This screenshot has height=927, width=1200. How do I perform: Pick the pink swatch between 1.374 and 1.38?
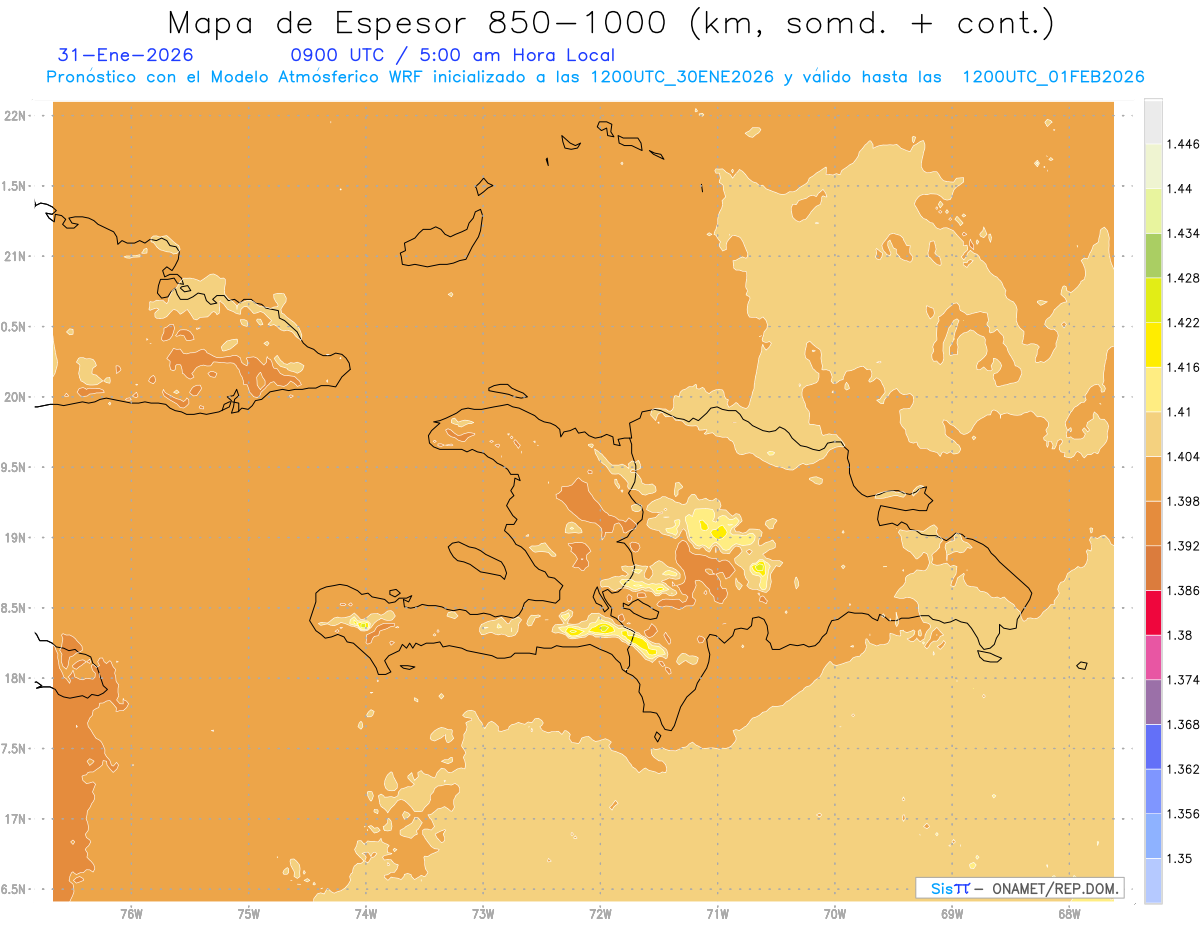1153,657
